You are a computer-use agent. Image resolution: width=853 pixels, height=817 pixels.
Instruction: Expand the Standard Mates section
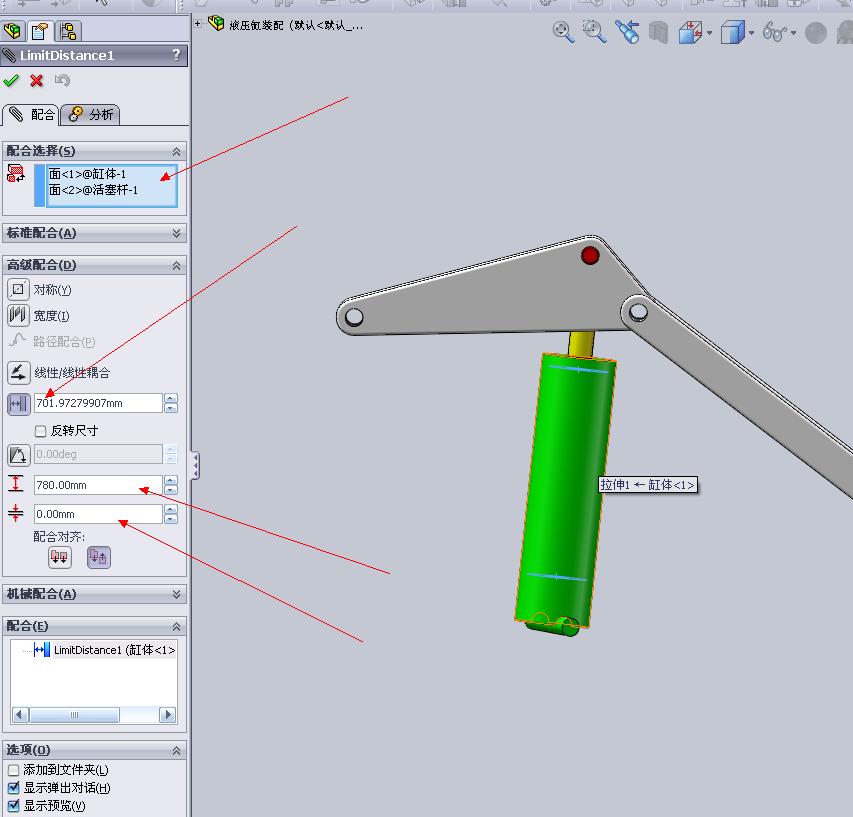pyautogui.click(x=176, y=233)
